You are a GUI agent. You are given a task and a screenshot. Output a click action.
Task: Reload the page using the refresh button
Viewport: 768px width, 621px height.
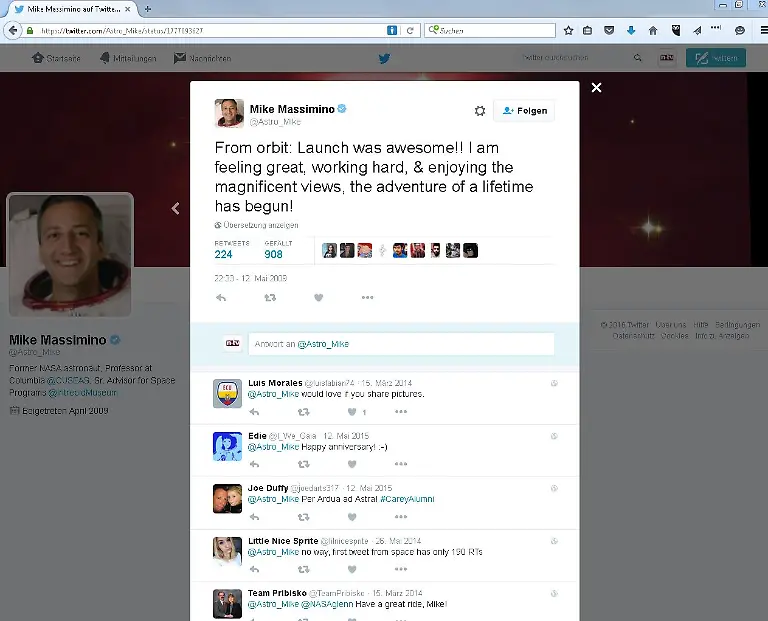point(410,30)
